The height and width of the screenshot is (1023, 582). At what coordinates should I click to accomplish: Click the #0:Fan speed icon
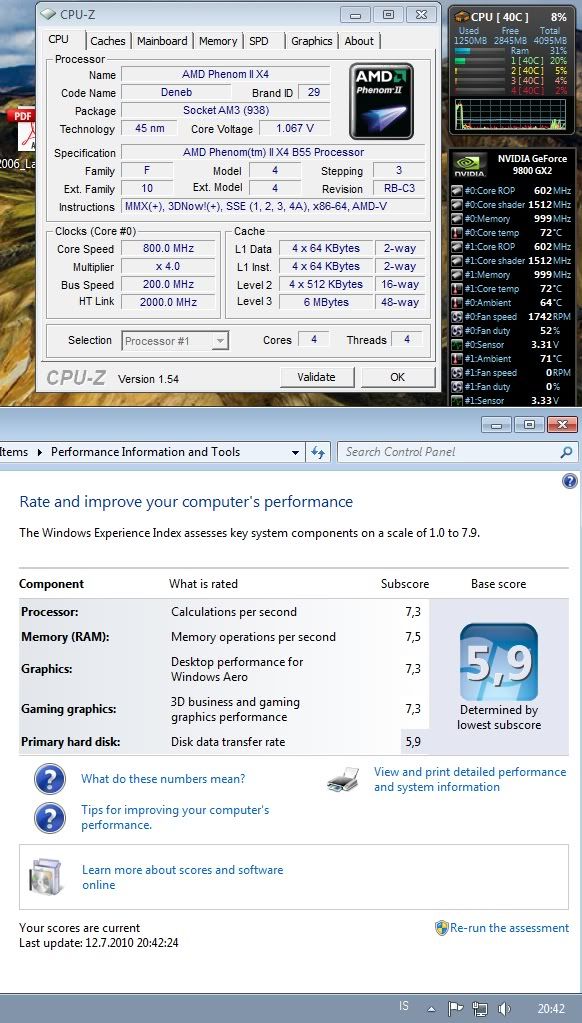click(457, 317)
